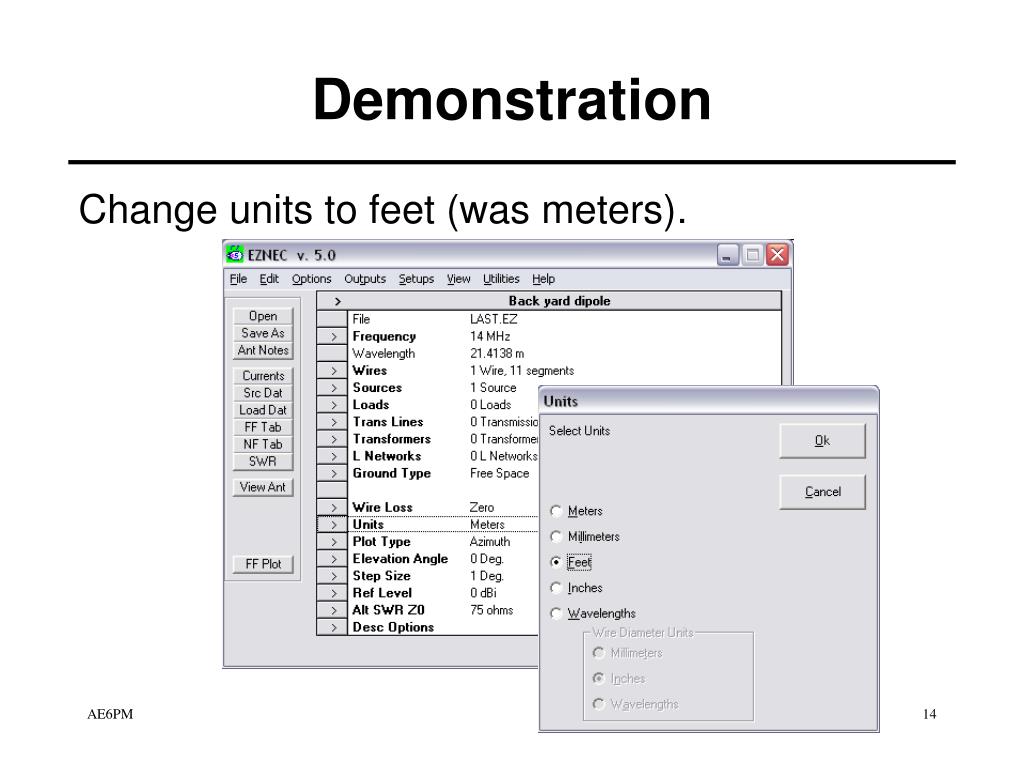The image size is (1024, 768).
Task: Click the Src Dat button
Action: [263, 393]
